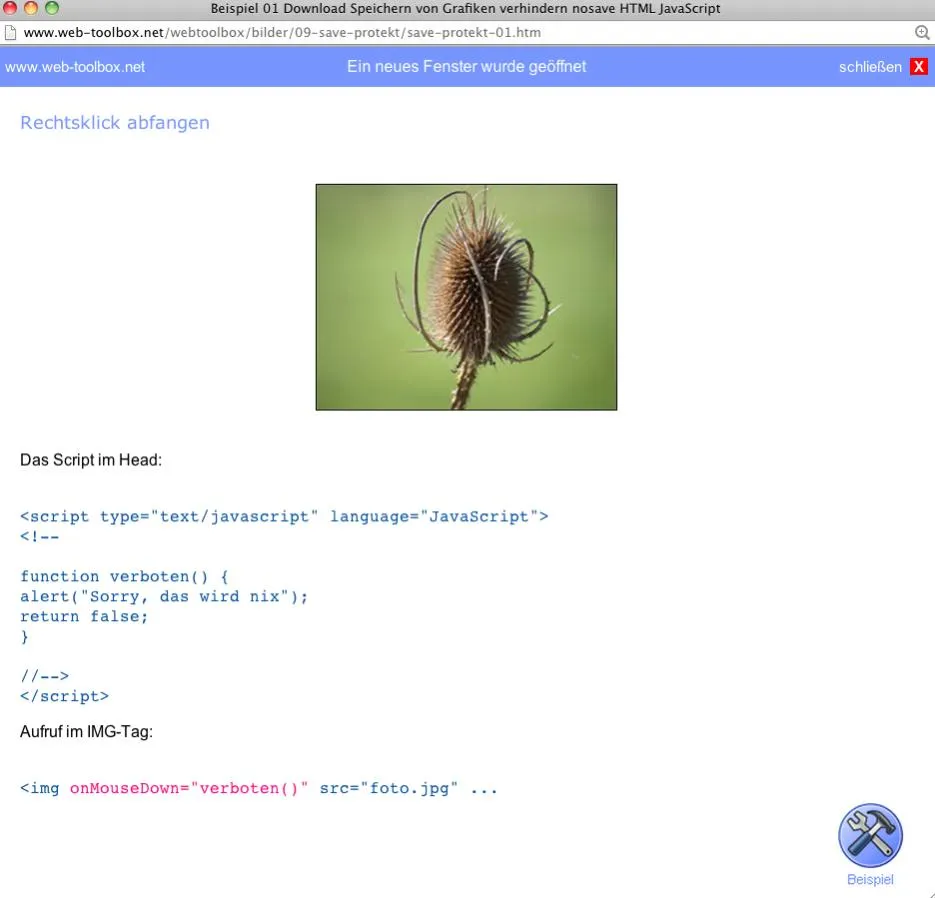Click the magnifier zoom icon in address bar

[922, 32]
